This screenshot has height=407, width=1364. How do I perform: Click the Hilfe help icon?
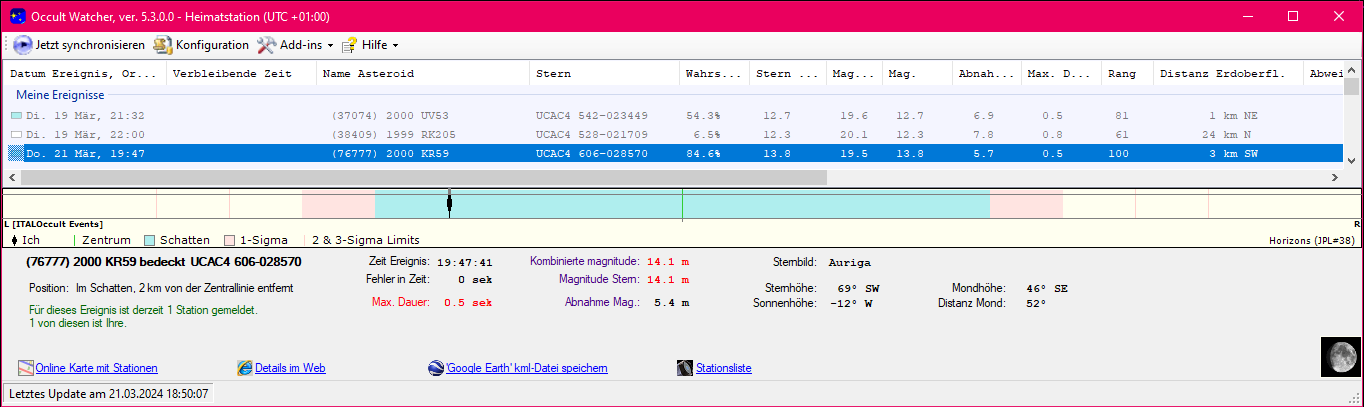349,45
